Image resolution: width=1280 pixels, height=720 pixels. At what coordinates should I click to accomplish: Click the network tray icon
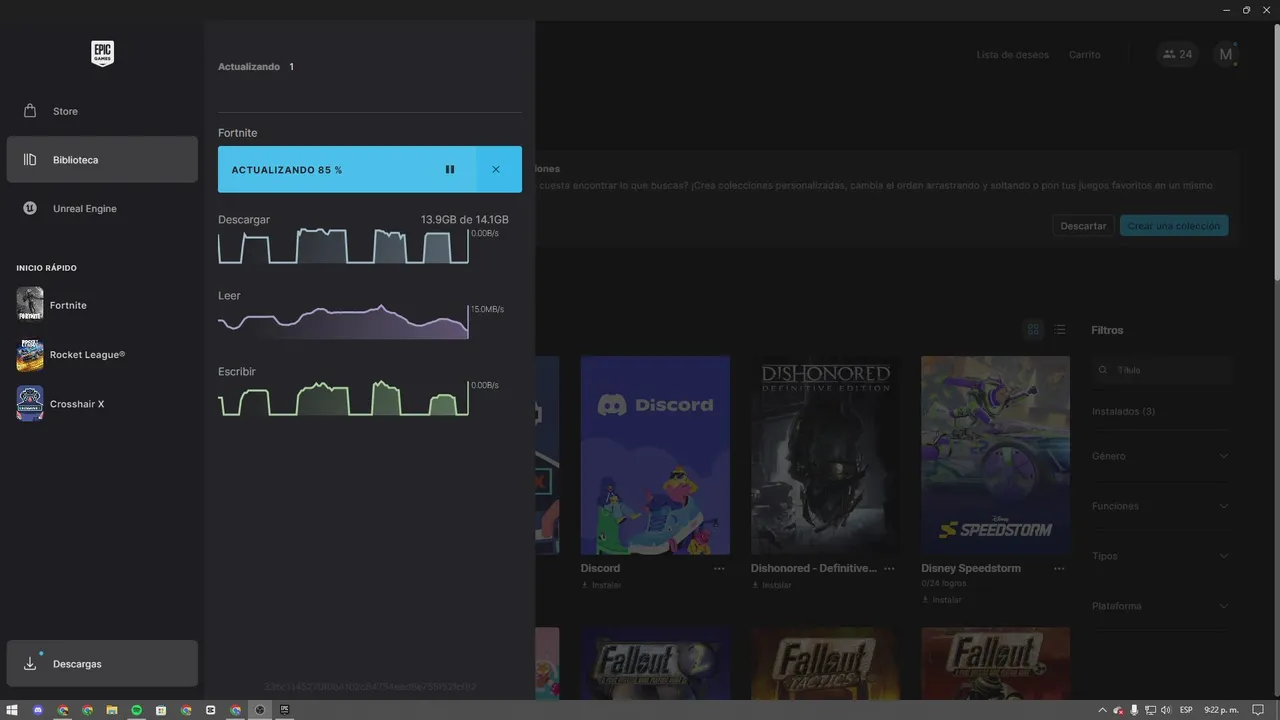[x=1150, y=710]
